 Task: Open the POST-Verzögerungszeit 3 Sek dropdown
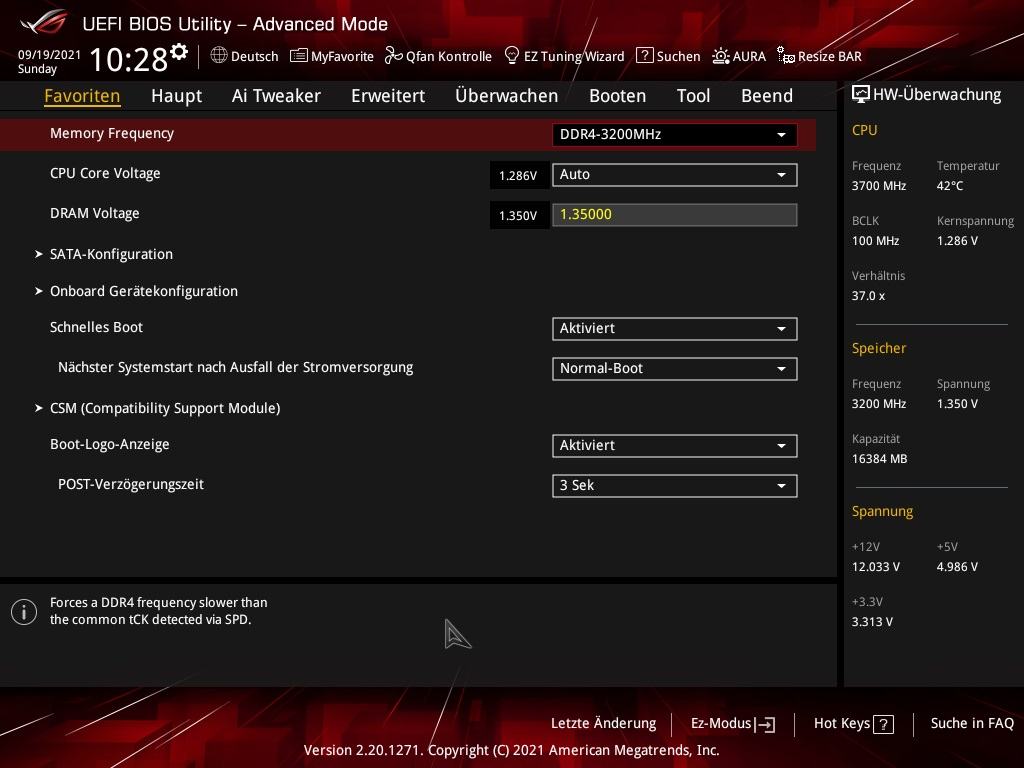[675, 486]
